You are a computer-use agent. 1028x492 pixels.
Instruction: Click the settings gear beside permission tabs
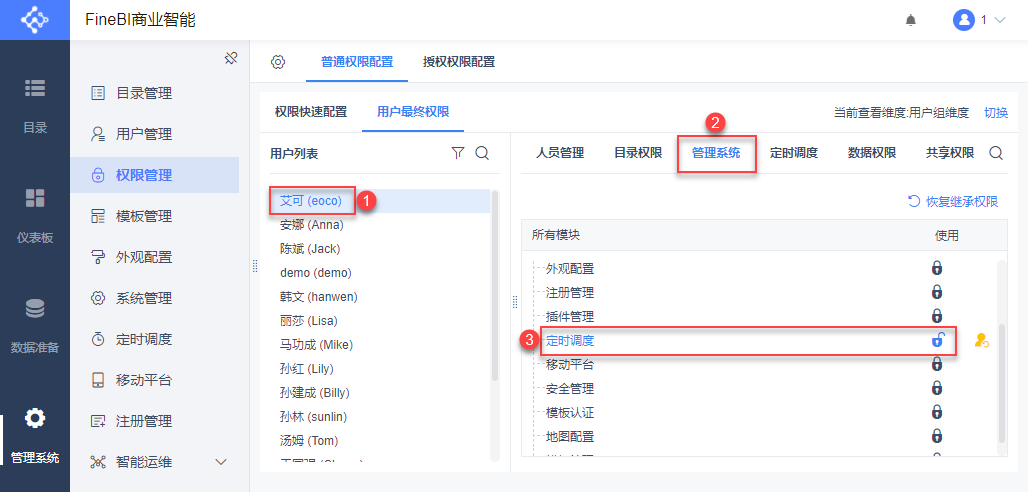pos(278,62)
